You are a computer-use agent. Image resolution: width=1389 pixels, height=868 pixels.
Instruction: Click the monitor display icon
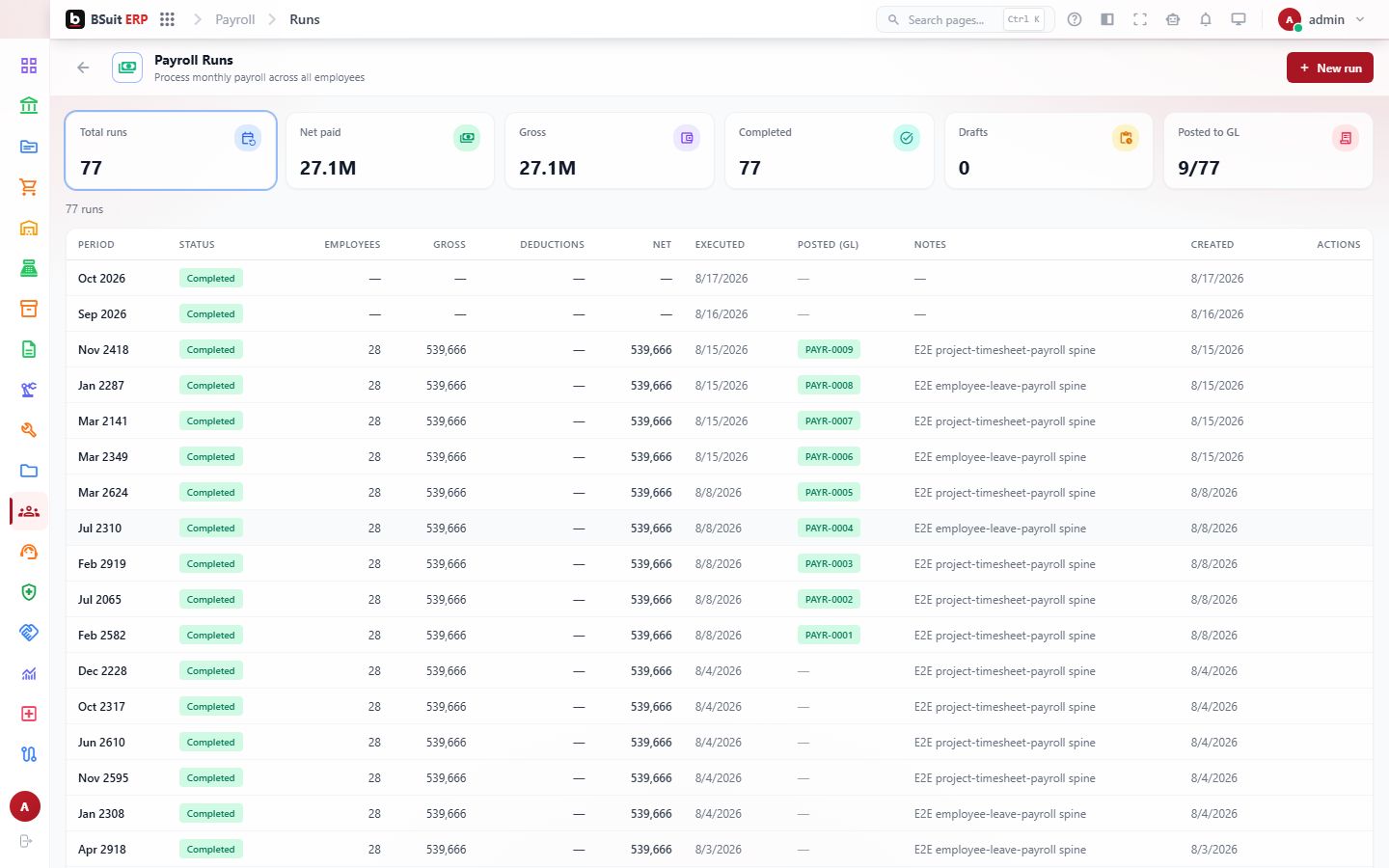coord(1239,19)
